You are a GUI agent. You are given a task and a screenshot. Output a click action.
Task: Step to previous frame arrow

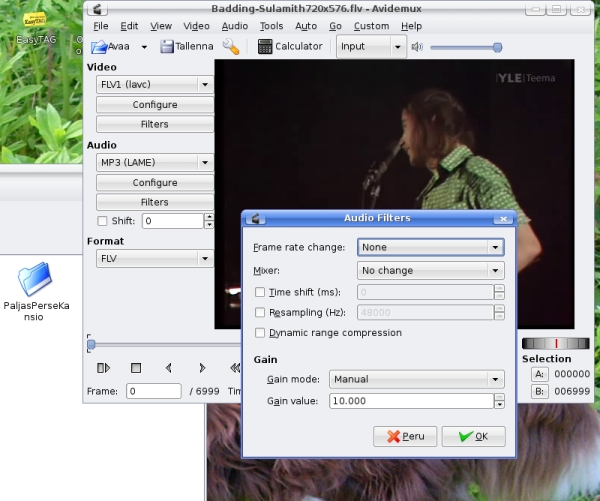pos(169,368)
